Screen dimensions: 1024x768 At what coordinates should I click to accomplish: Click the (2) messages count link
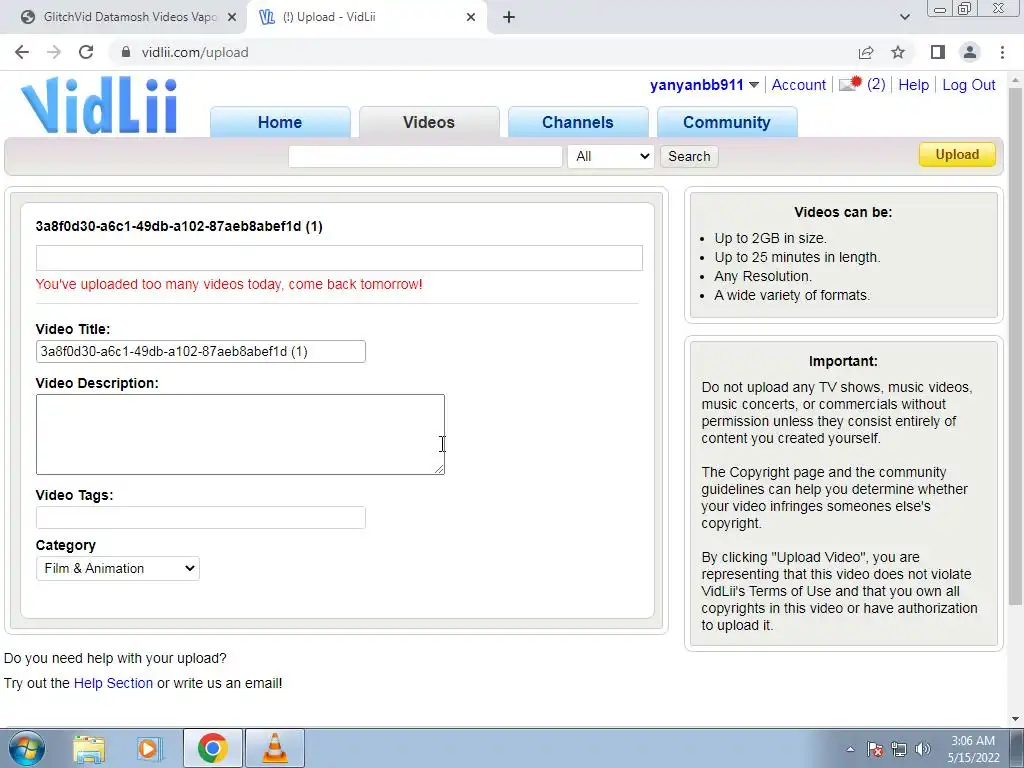[876, 85]
